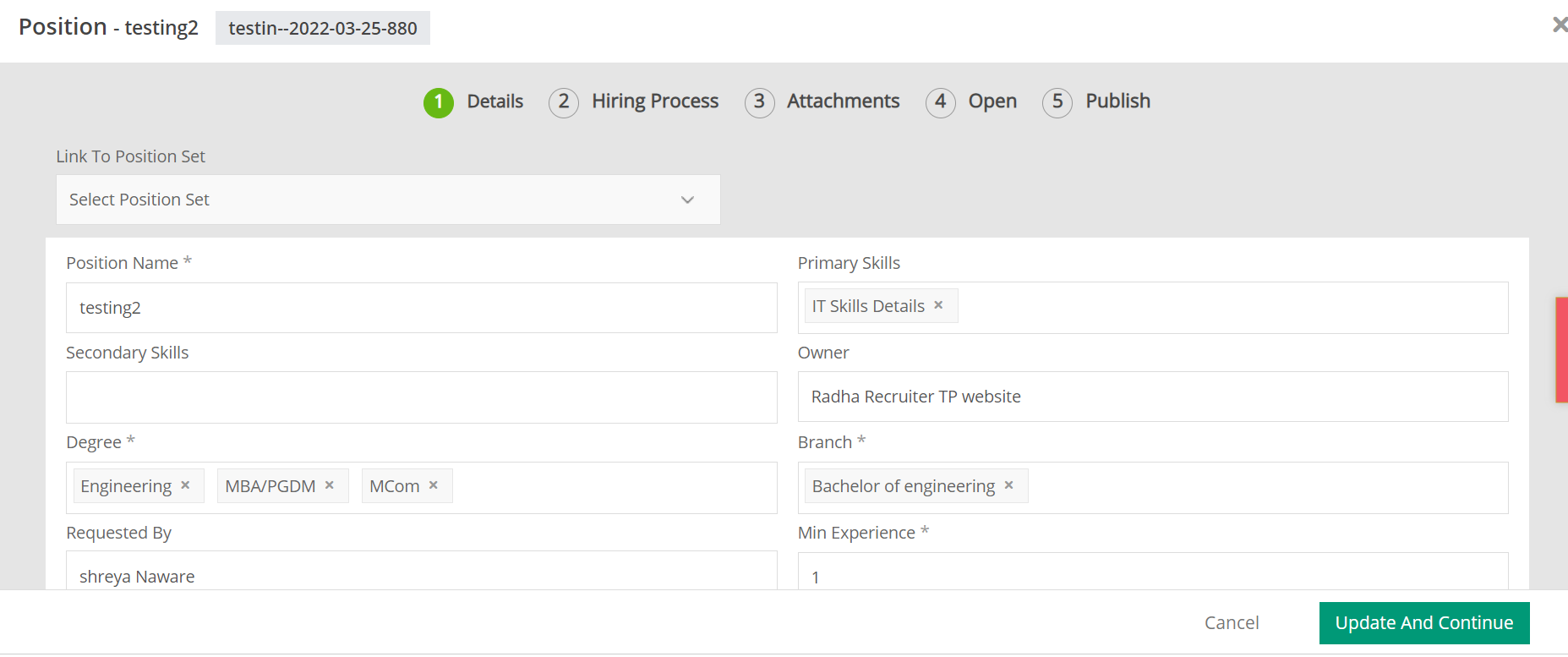Remove the Engineering degree tag
Viewport: 1568px width, 657px height.
point(185,485)
